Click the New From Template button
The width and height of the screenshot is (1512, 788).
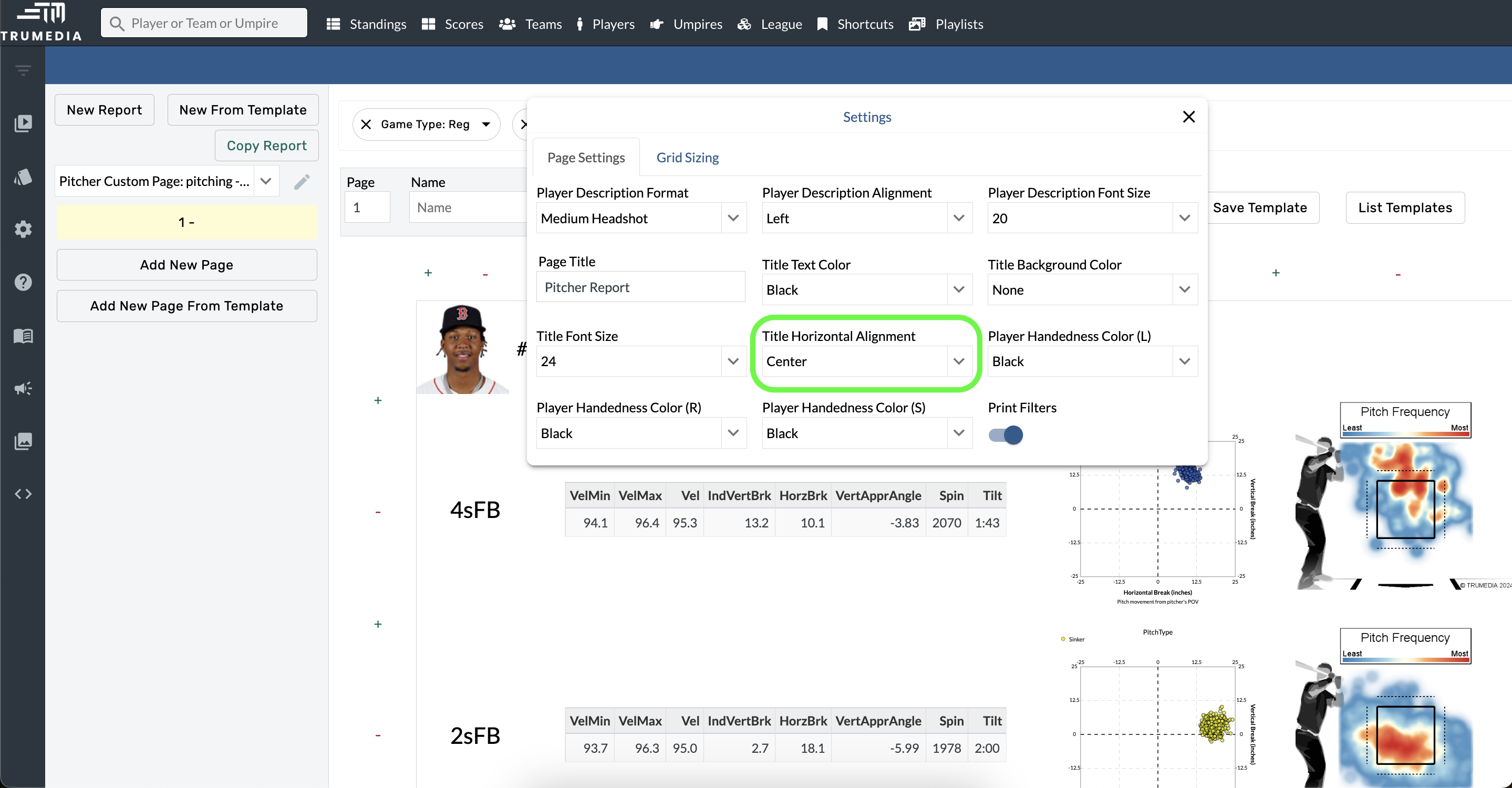coord(241,110)
